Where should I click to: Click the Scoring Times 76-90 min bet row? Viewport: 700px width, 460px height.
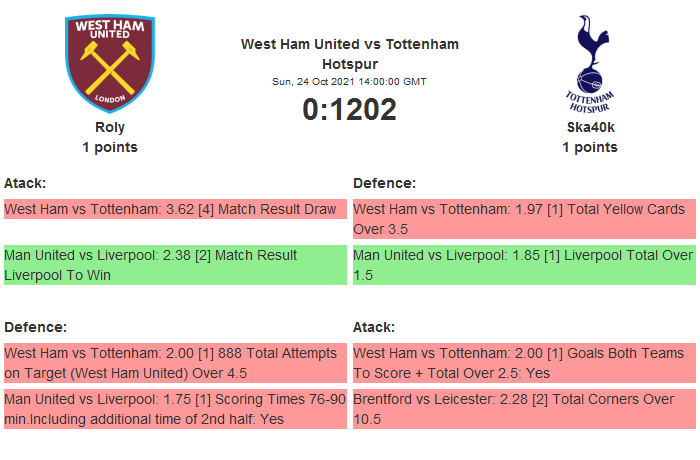(175, 409)
